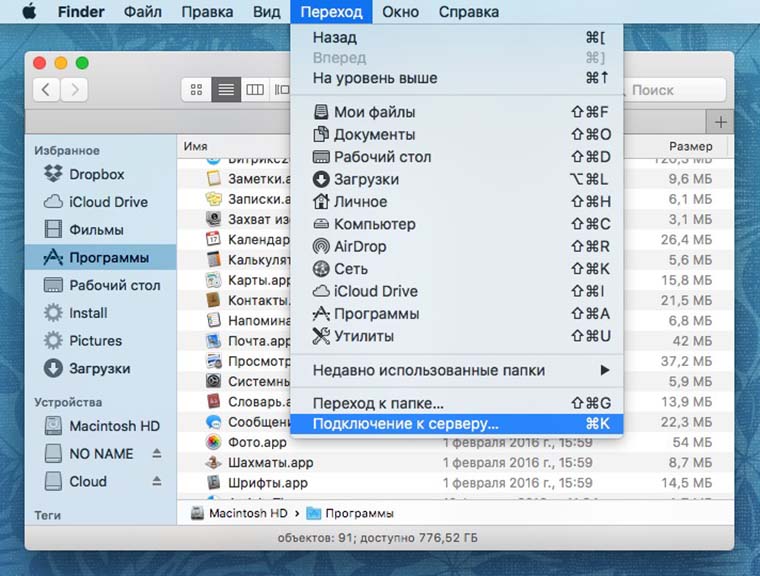Choose Компьютер menu entry
Image resolution: width=760 pixels, height=576 pixels.
coord(457,224)
